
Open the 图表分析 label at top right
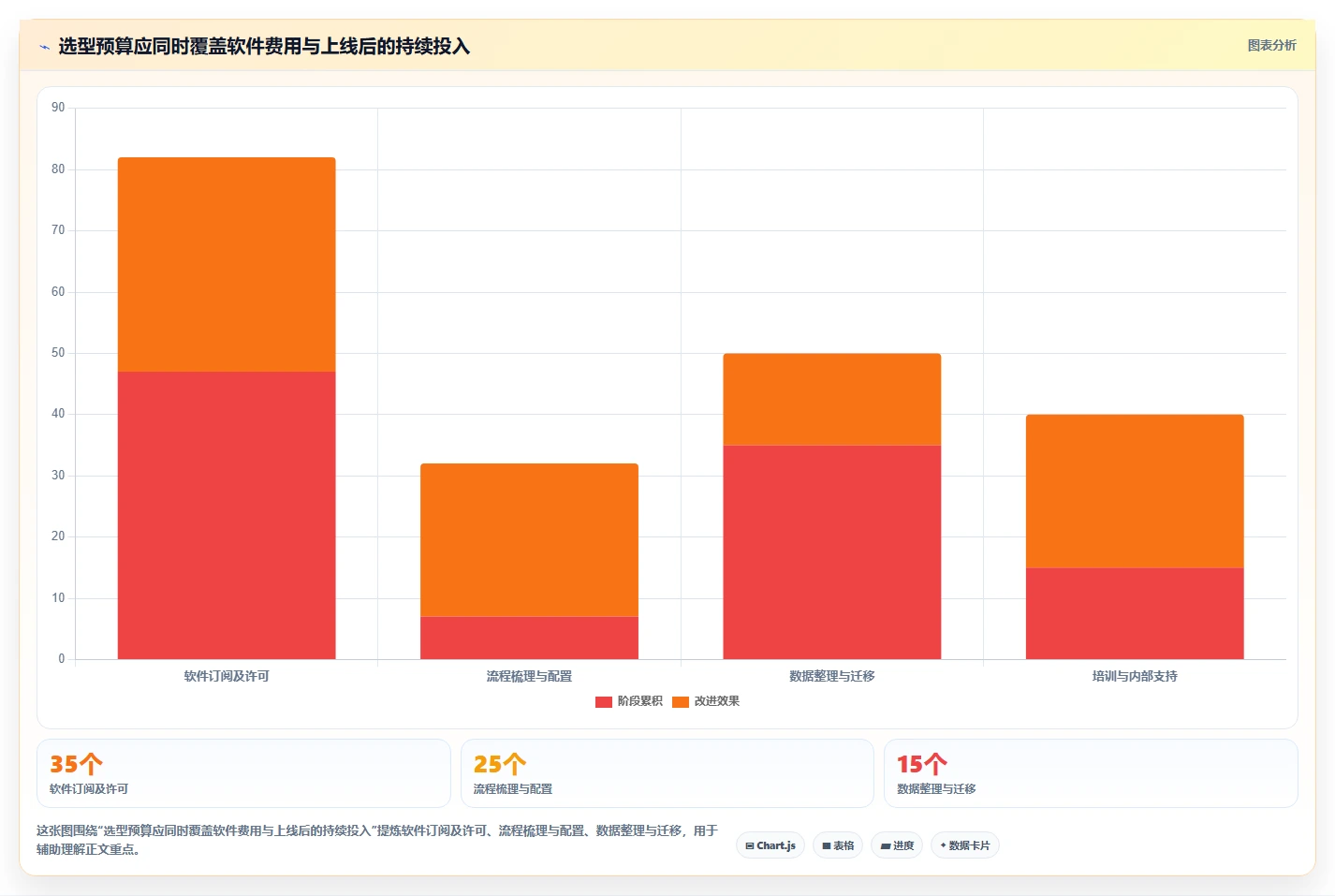(1271, 45)
